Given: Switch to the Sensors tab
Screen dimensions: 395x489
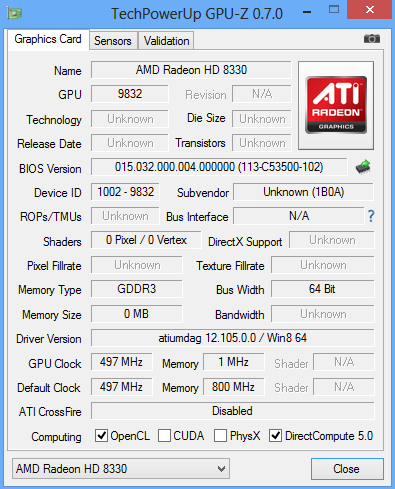Looking at the screenshot, I should click(113, 41).
